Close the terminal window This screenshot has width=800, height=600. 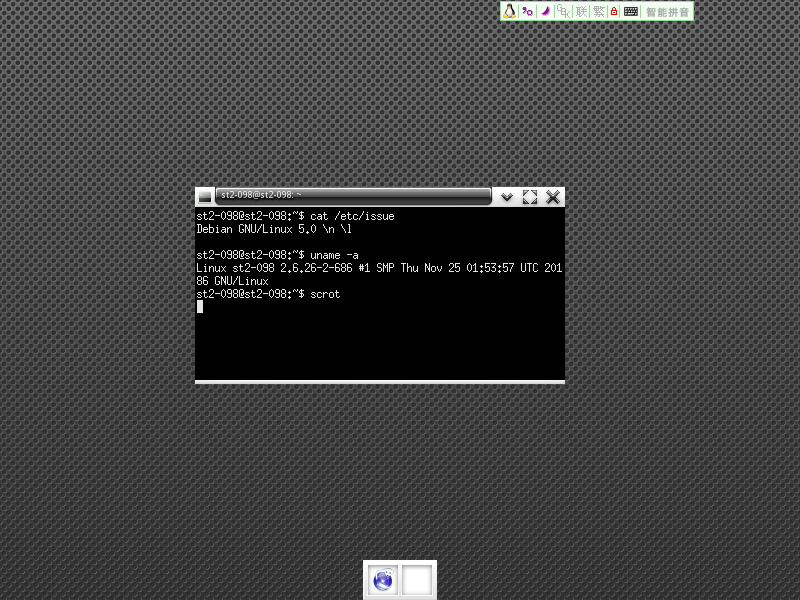[553, 197]
